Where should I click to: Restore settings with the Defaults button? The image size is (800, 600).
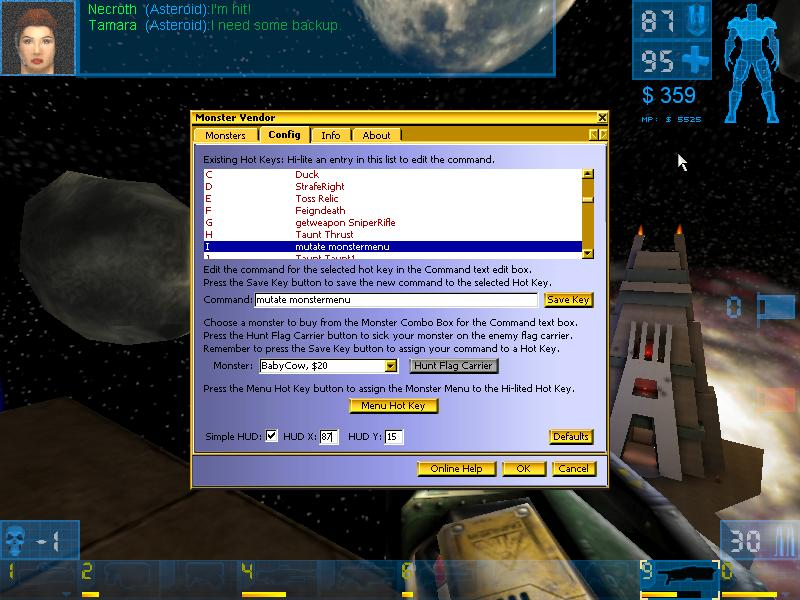click(573, 436)
